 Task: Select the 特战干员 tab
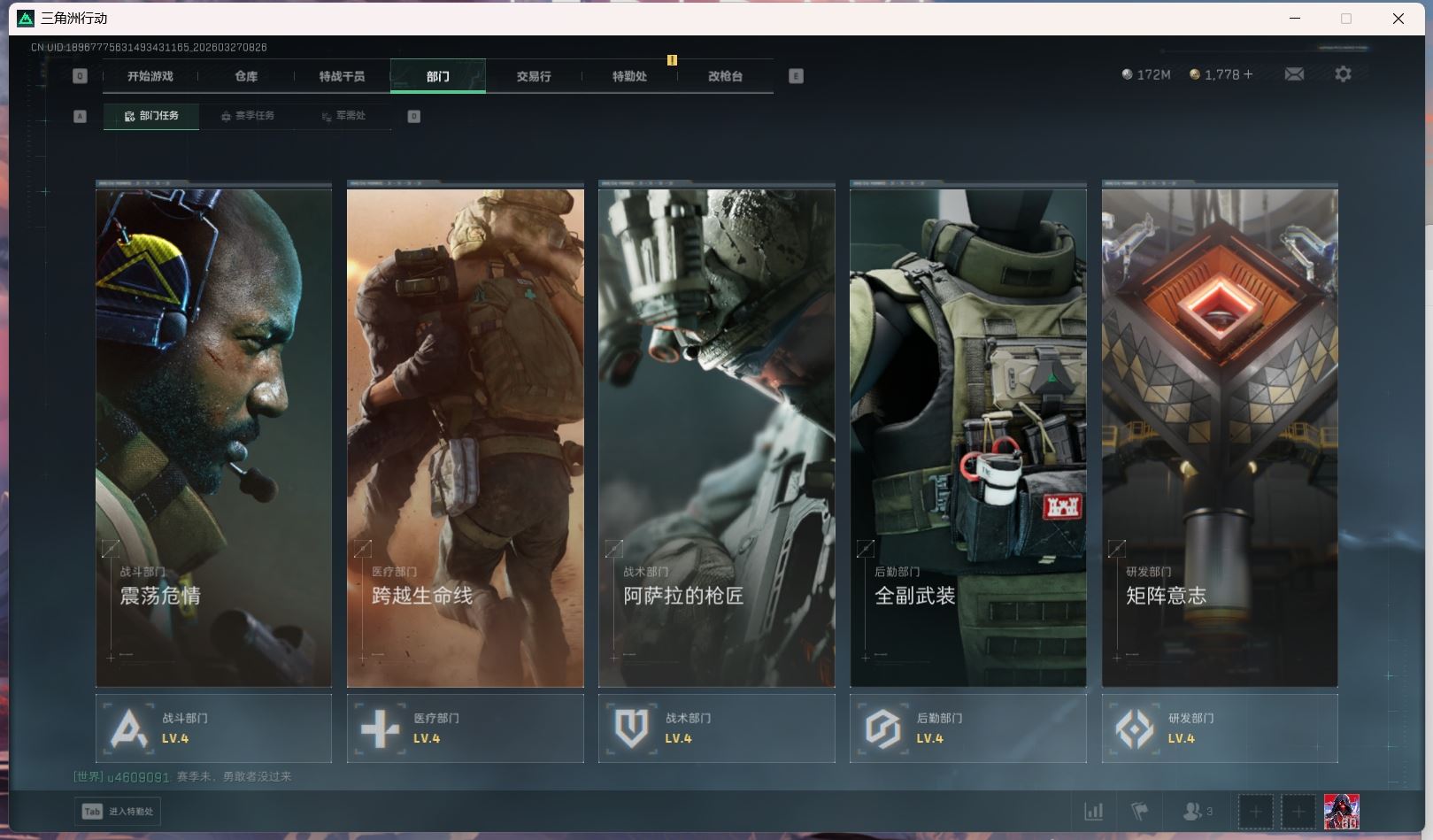click(x=342, y=76)
